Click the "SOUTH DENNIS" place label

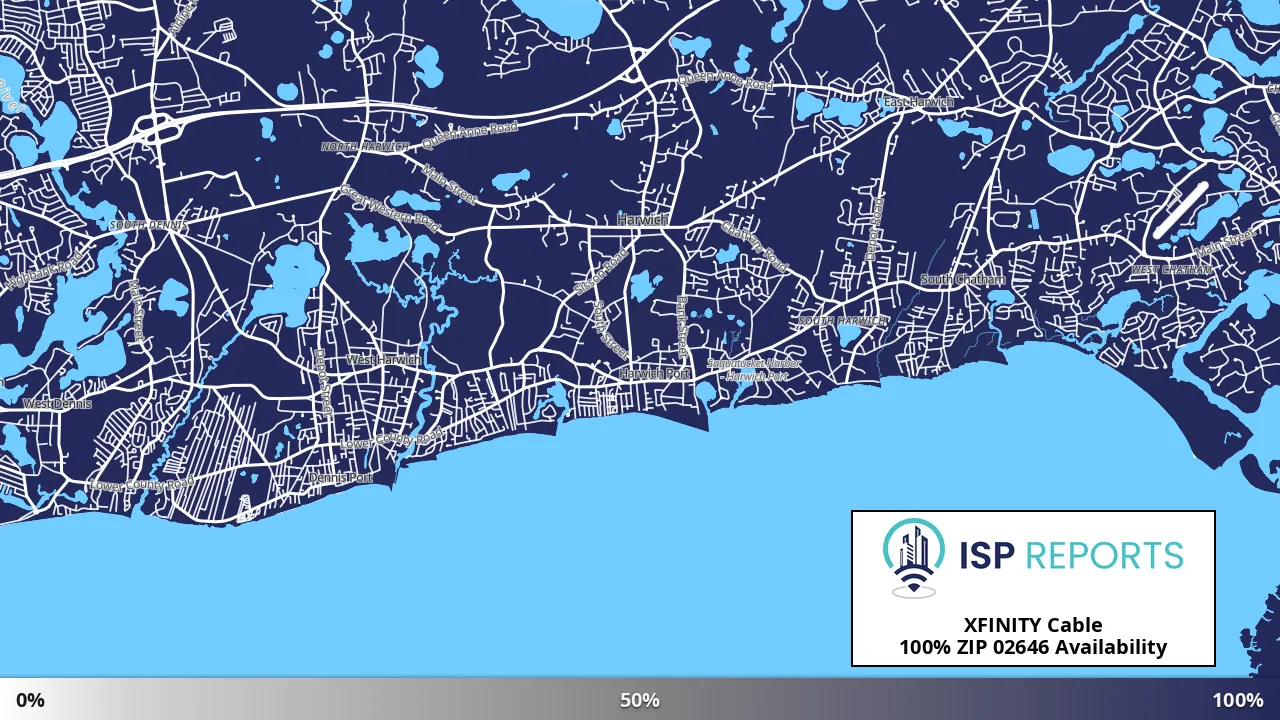coord(149,226)
